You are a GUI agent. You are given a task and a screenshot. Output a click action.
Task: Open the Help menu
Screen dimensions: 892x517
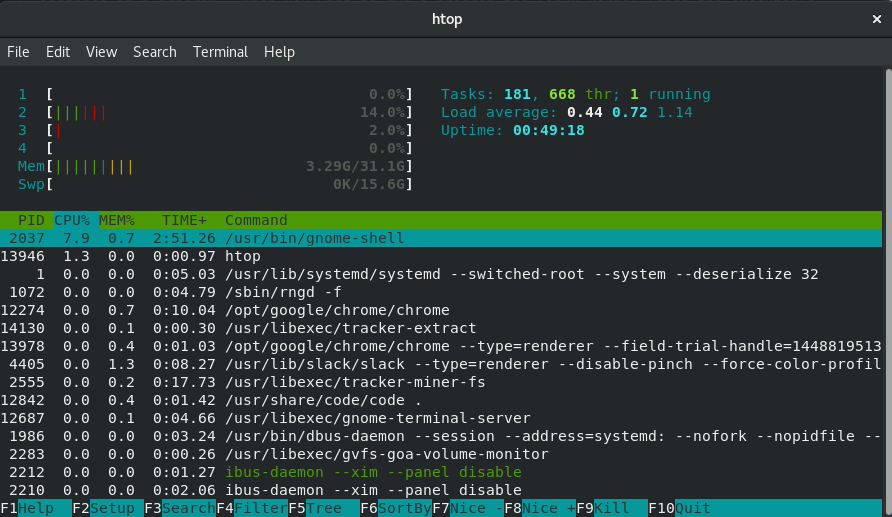(279, 52)
